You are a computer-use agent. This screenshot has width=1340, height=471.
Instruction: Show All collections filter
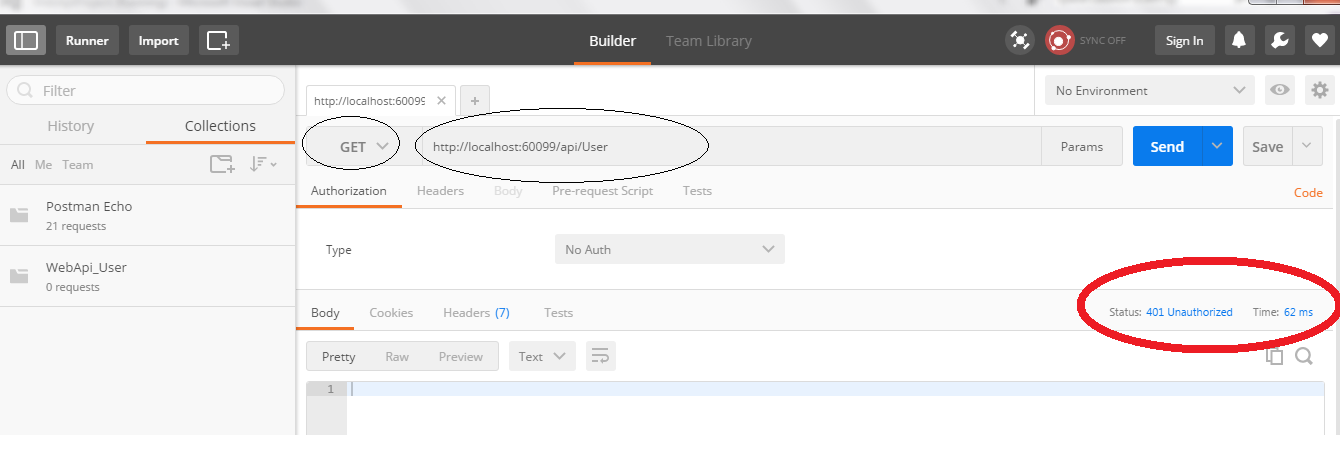pyautogui.click(x=18, y=164)
